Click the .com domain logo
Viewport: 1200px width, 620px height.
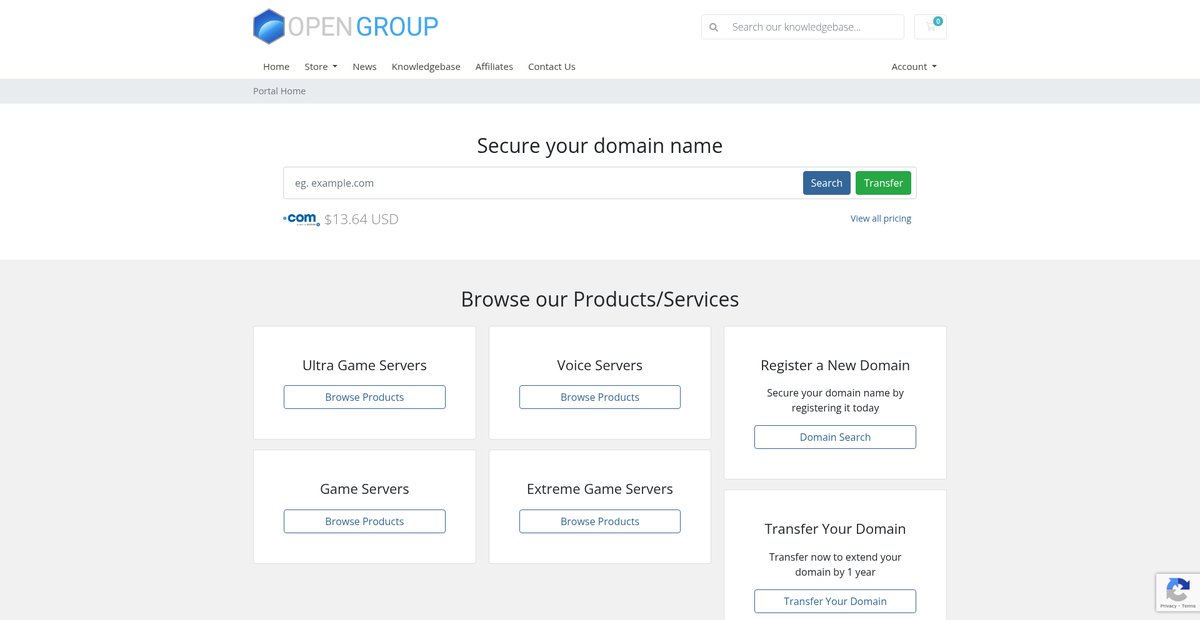click(x=301, y=219)
